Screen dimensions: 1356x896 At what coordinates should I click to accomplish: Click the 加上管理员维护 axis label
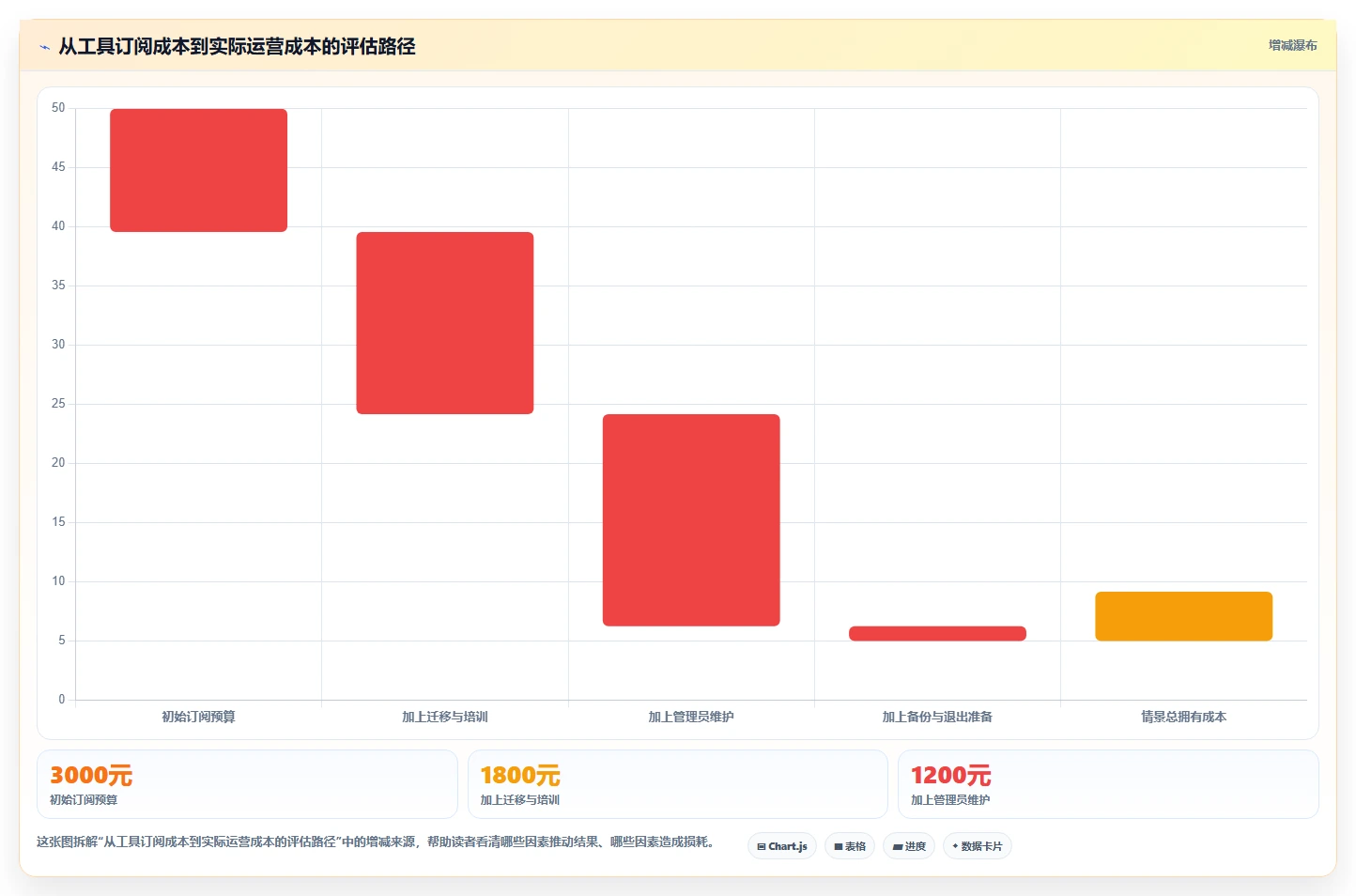[x=691, y=717]
